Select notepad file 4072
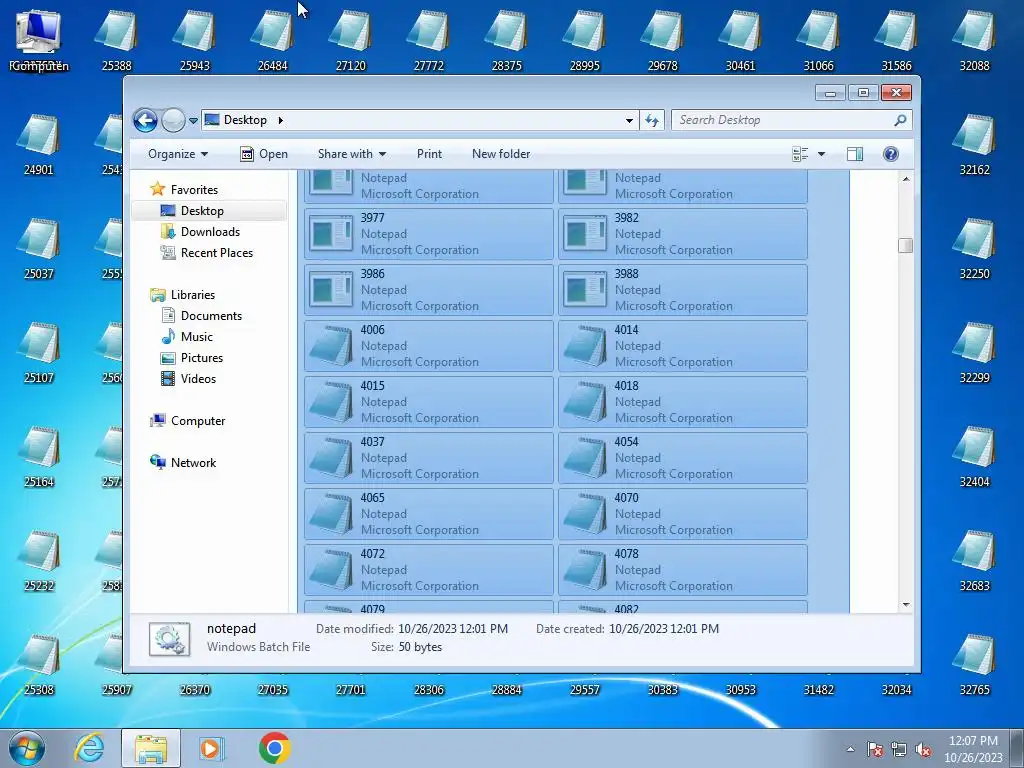The height and width of the screenshot is (768, 1024). 428,570
